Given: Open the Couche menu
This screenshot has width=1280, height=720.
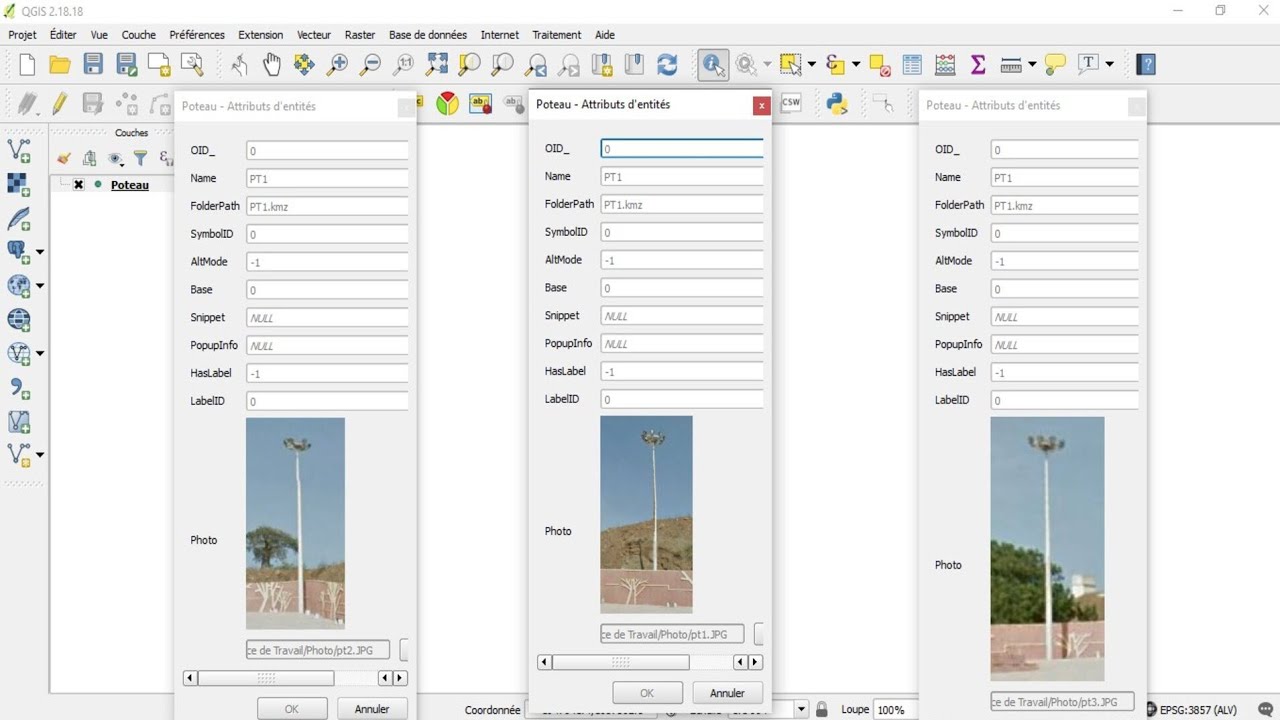Looking at the screenshot, I should pyautogui.click(x=138, y=35).
